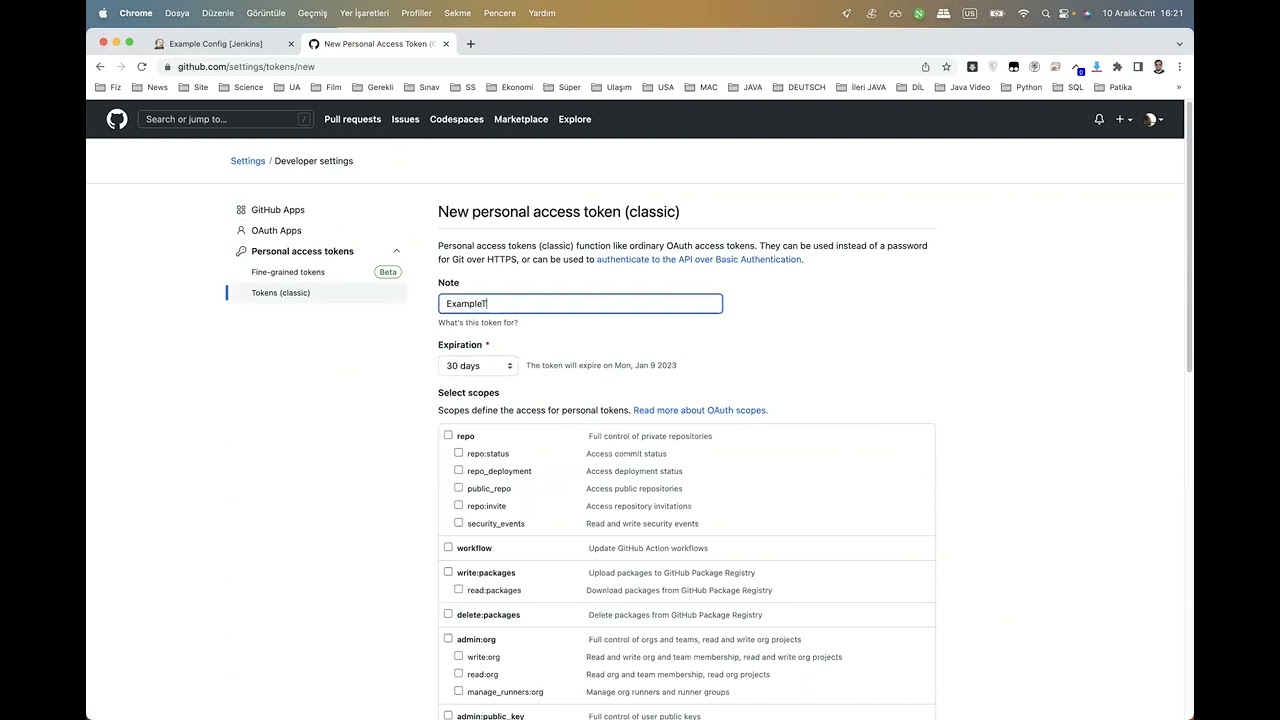This screenshot has height=720, width=1280.
Task: Show more bookmarks with the chevron
Action: (x=1179, y=87)
